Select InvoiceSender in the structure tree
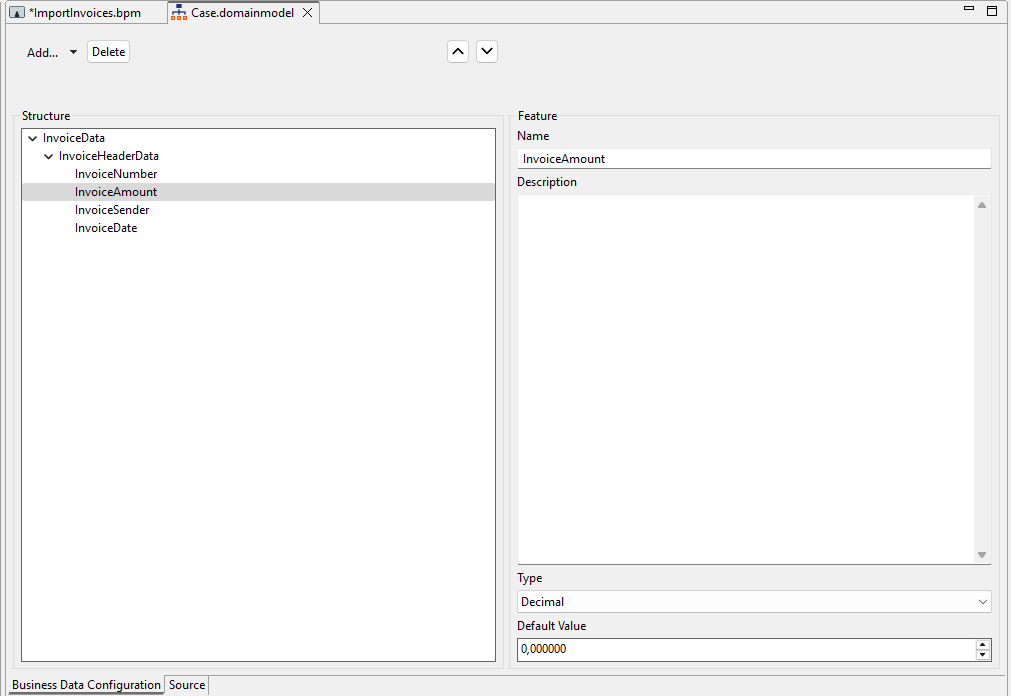Screen dimensions: 1011x696 (x=112, y=210)
